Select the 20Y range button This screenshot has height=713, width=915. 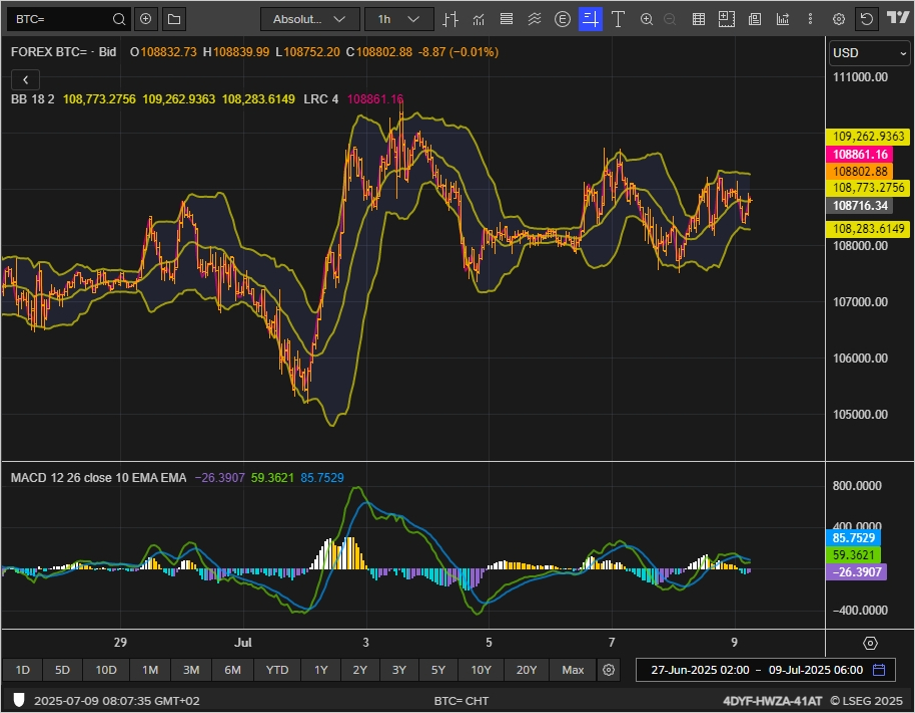pos(526,670)
